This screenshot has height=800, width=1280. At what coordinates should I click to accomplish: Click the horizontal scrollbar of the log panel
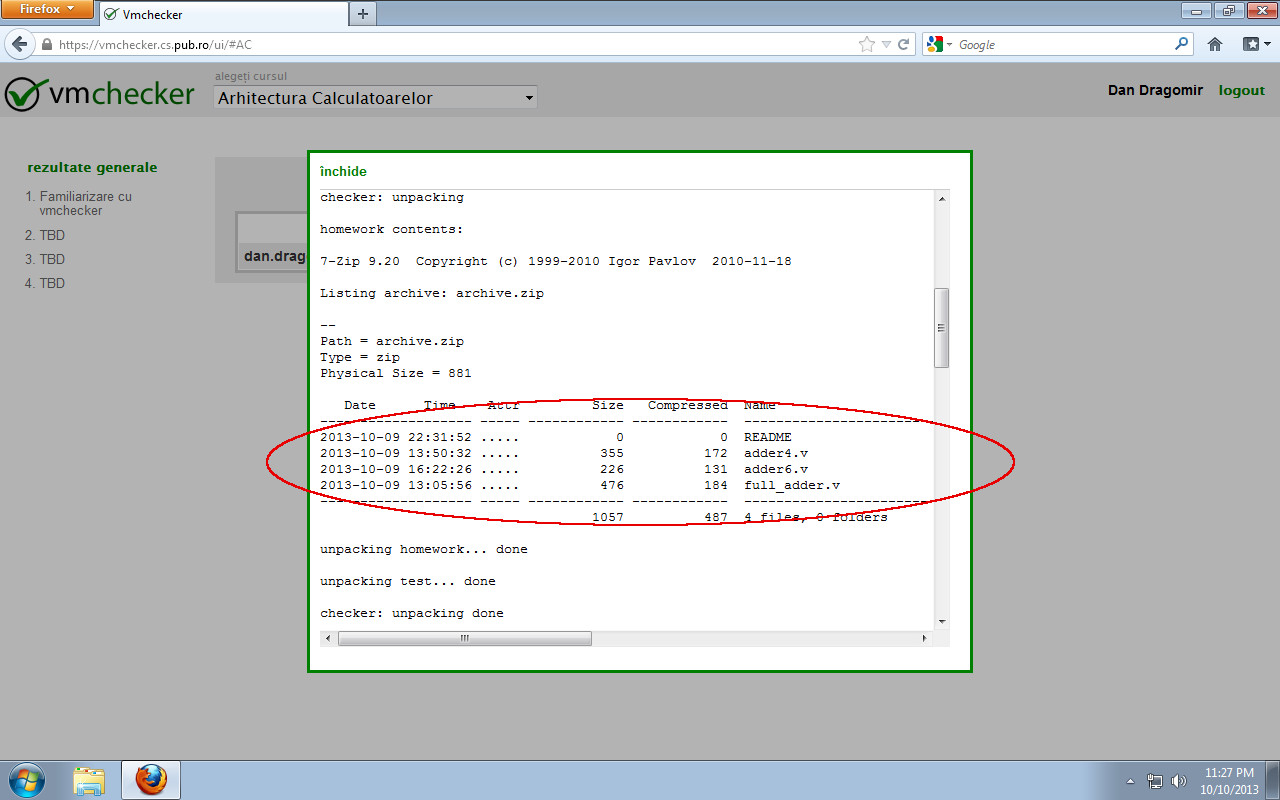pyautogui.click(x=465, y=637)
